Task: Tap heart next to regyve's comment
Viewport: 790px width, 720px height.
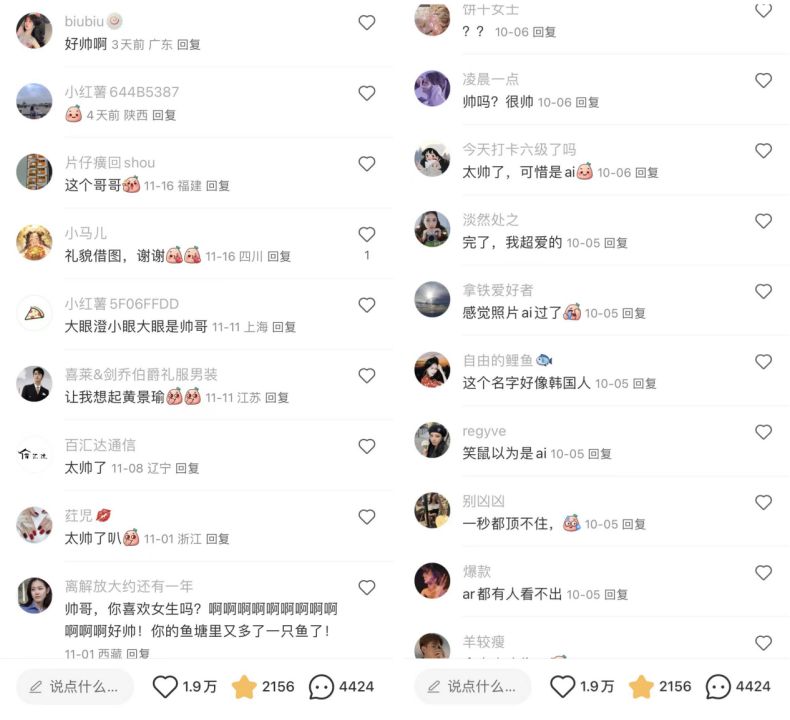Action: 763,432
